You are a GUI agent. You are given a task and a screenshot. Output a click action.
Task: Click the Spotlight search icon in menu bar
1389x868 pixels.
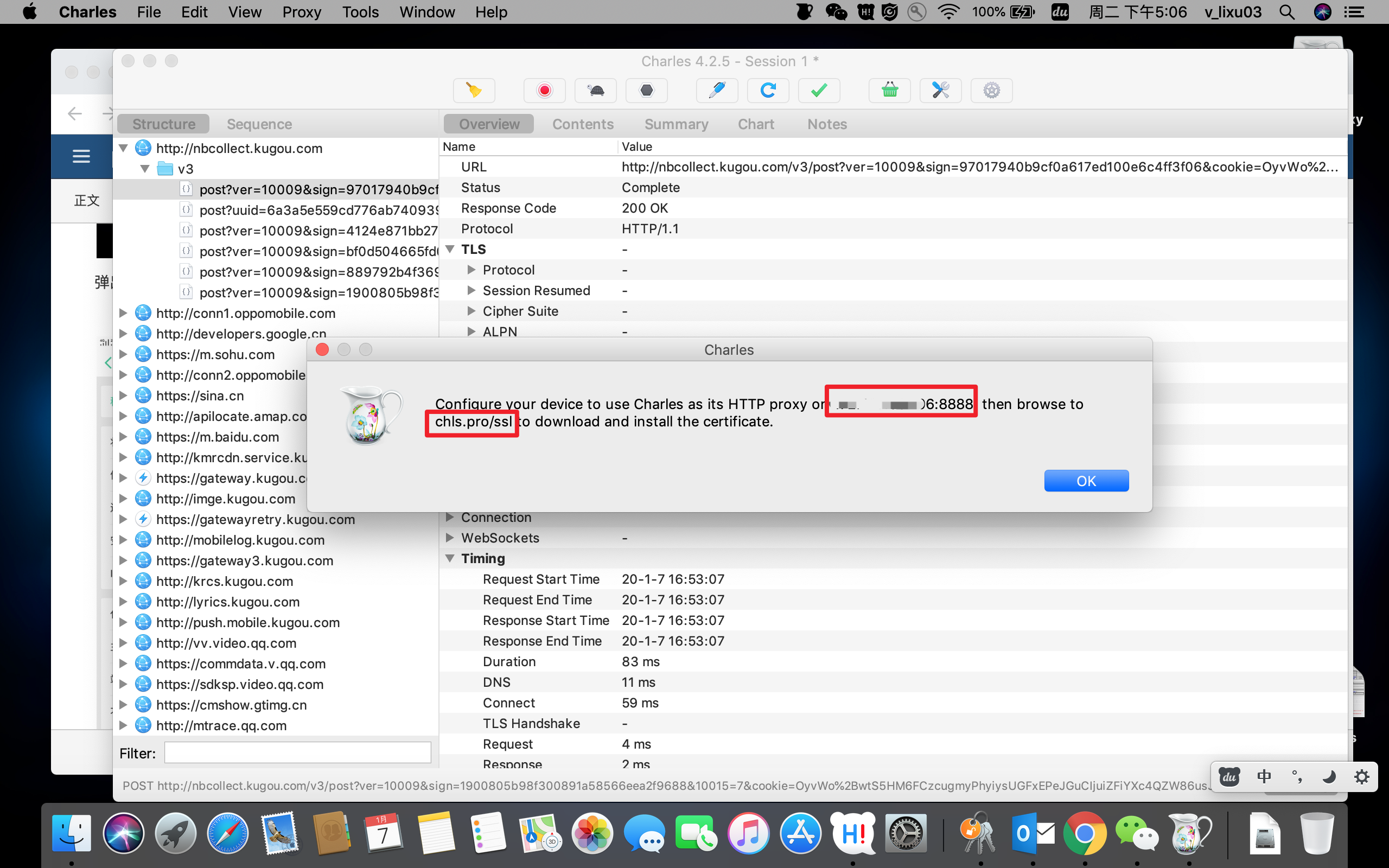tap(1287, 12)
